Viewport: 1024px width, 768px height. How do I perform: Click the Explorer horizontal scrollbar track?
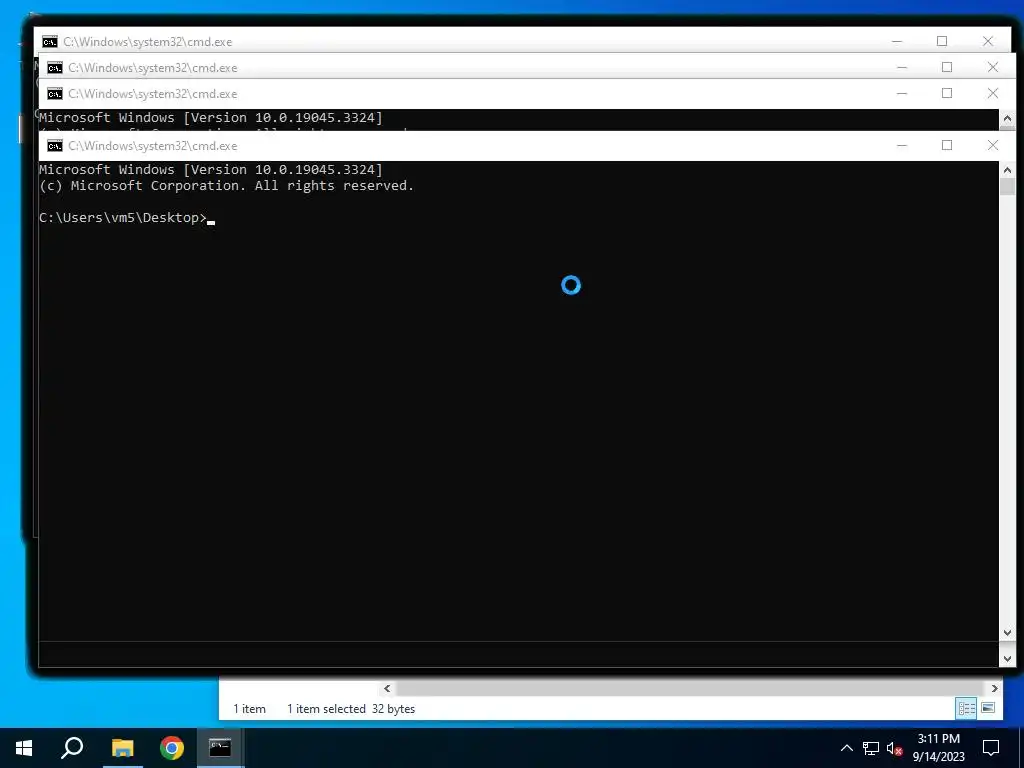[x=690, y=688]
